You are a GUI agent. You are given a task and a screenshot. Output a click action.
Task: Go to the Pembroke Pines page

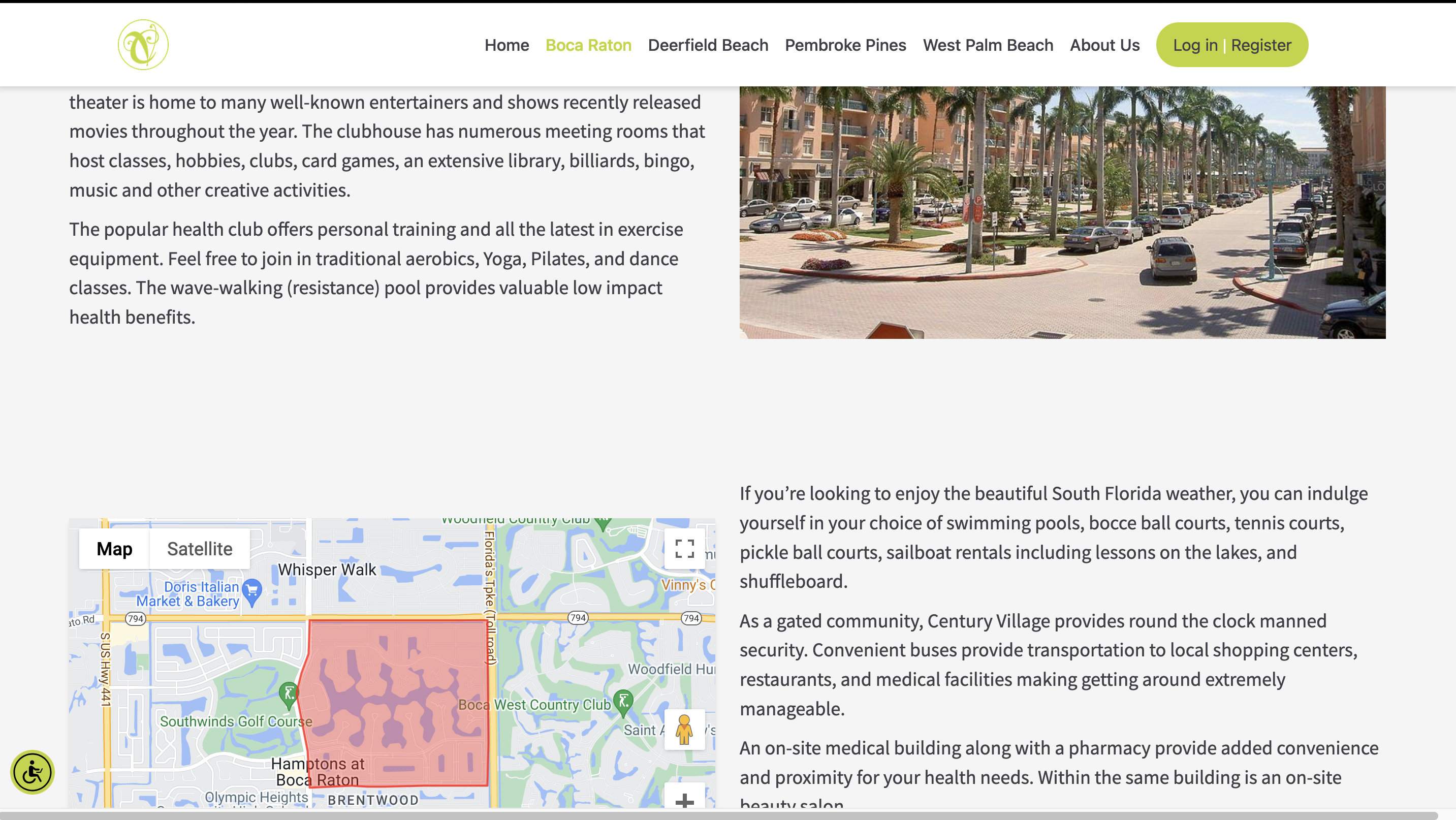pyautogui.click(x=845, y=45)
